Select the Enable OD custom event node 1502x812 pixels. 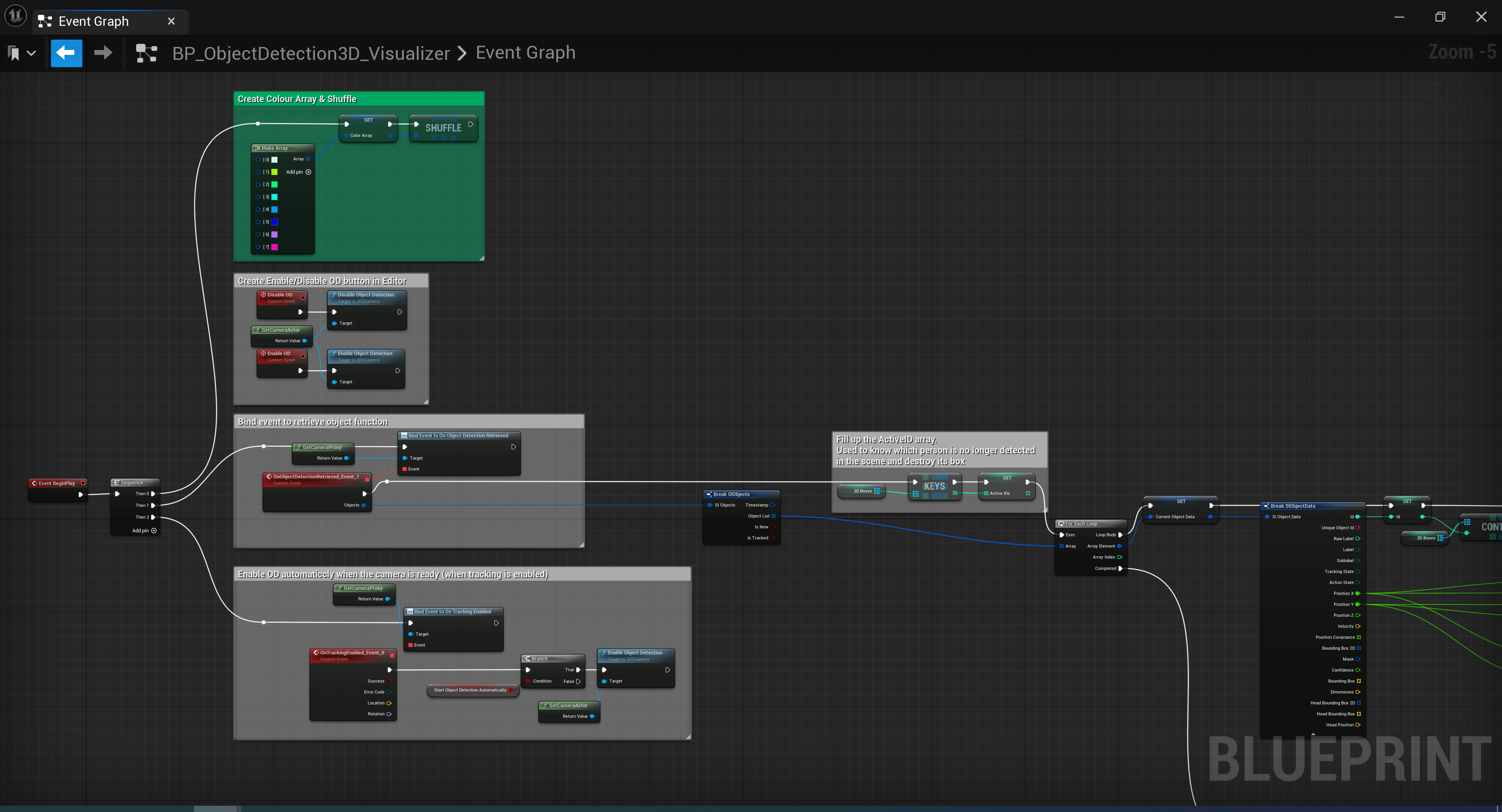(x=282, y=363)
